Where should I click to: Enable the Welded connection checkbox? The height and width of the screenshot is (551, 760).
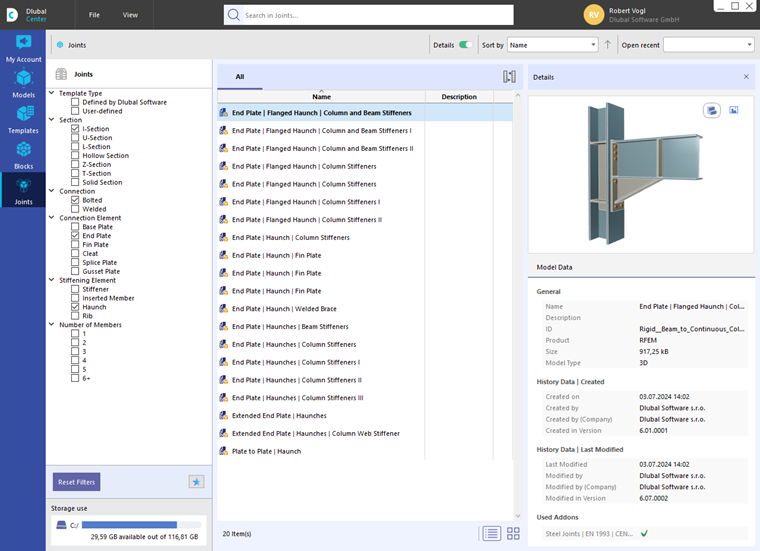pos(75,209)
